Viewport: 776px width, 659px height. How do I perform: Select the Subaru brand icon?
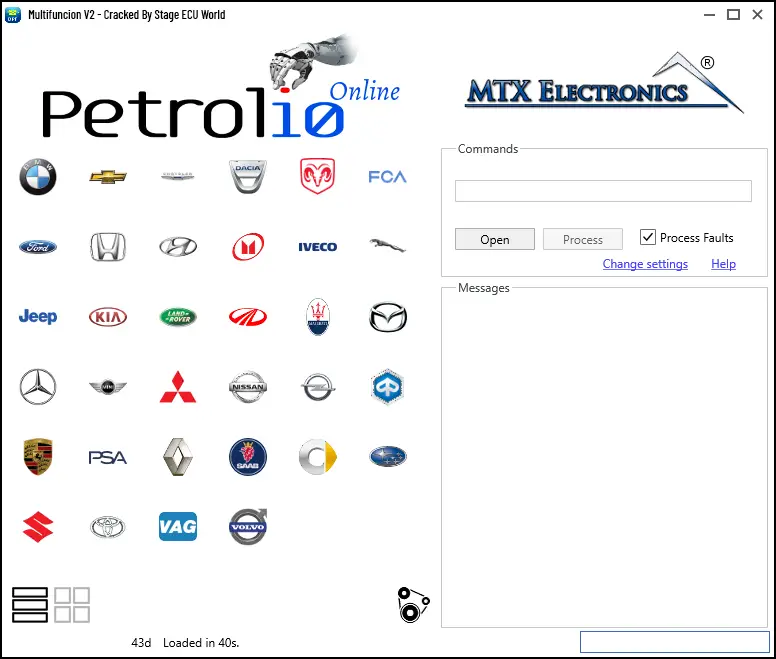pyautogui.click(x=387, y=457)
